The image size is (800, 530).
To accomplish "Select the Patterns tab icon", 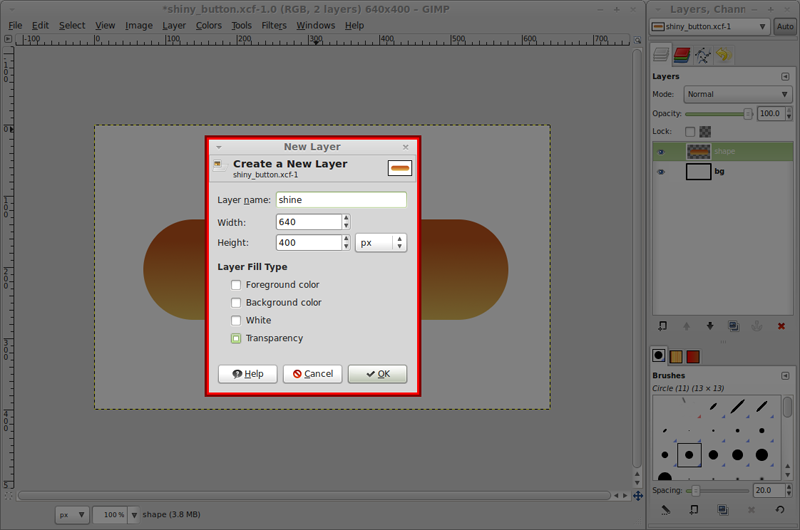I will click(x=676, y=356).
